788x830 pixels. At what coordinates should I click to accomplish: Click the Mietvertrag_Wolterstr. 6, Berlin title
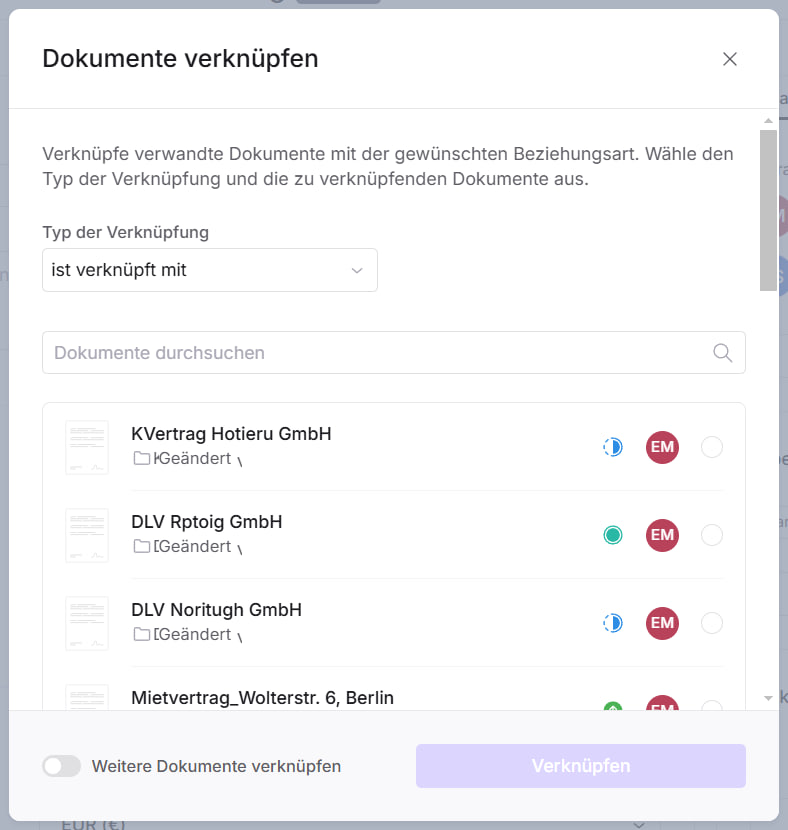[262, 697]
